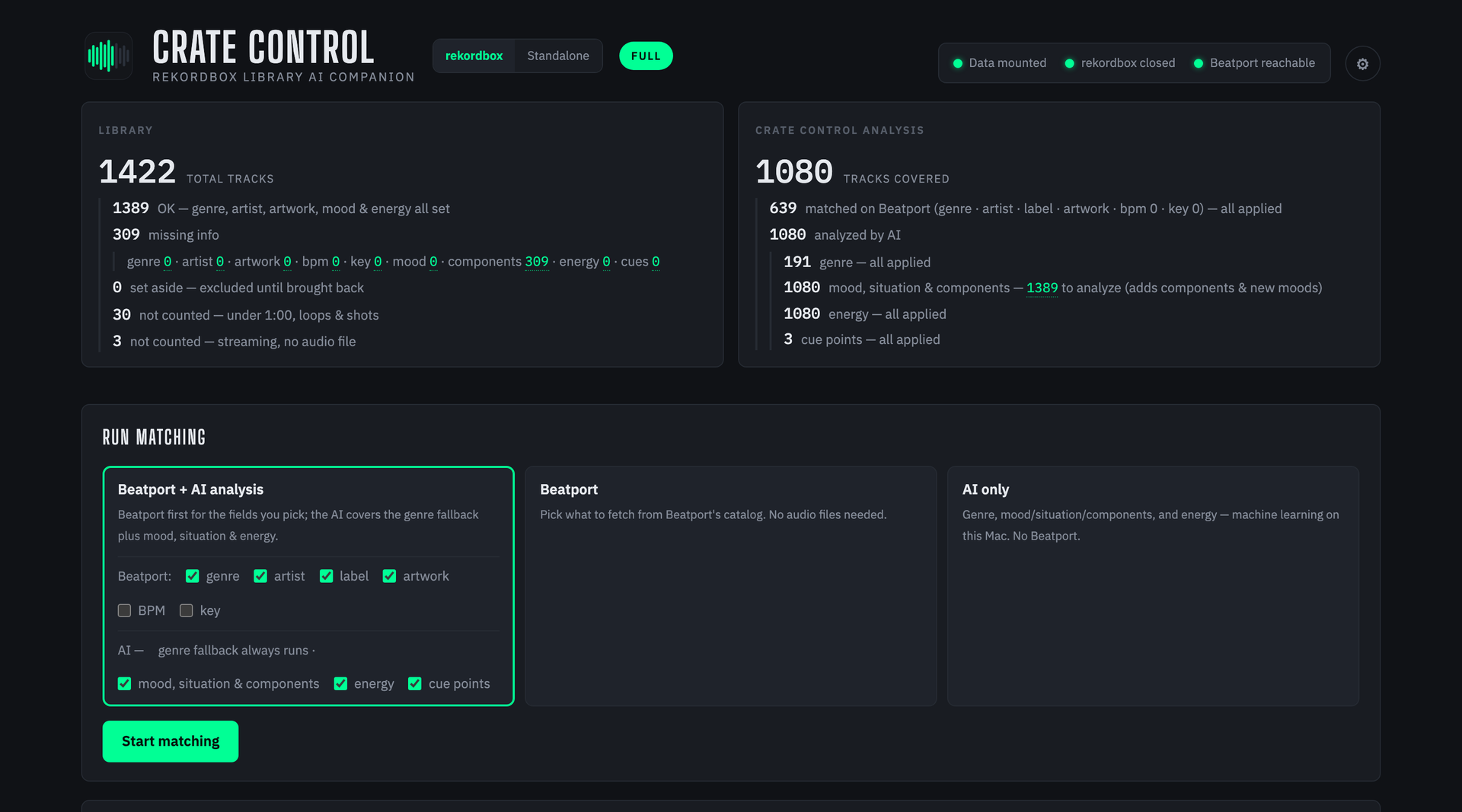Click '191 genre — all applied' line
The height and width of the screenshot is (812, 1462).
click(857, 262)
